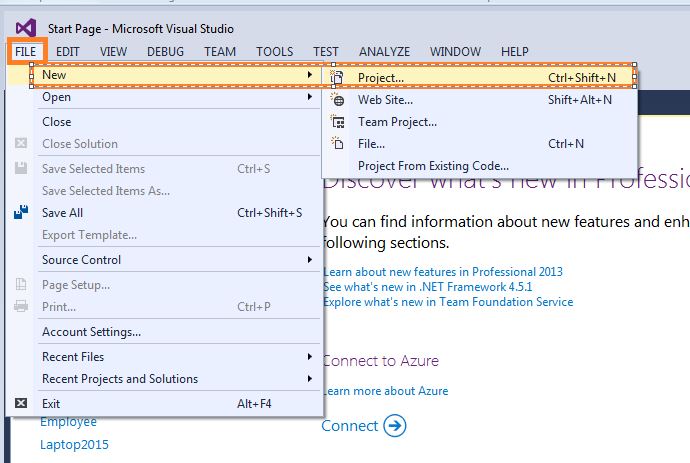Image resolution: width=690 pixels, height=463 pixels.
Task: Click the new Project icon in submenu
Action: (x=337, y=77)
